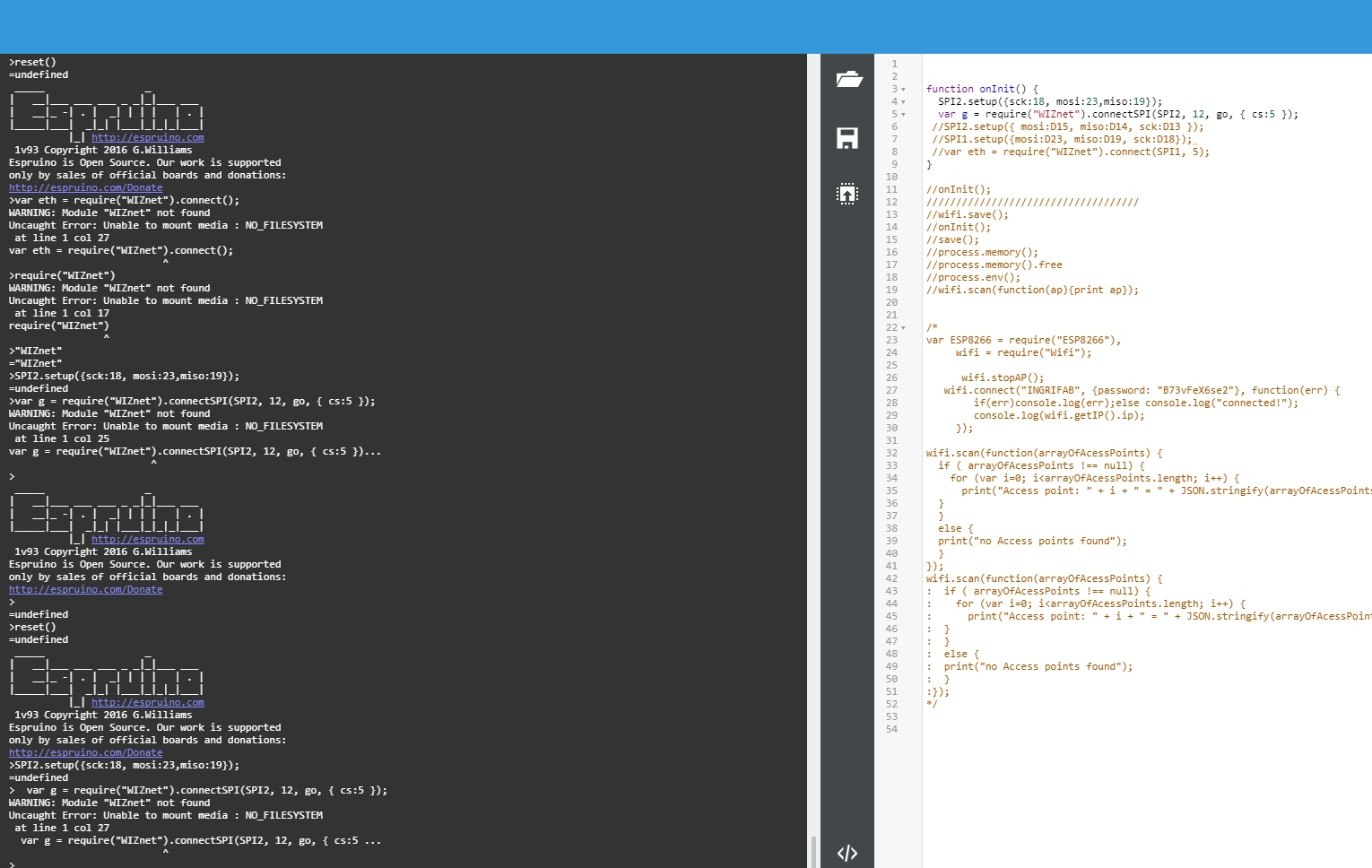Open the middle banner's espruino.com/Donate link
This screenshot has width=1372, height=868.
[86, 589]
